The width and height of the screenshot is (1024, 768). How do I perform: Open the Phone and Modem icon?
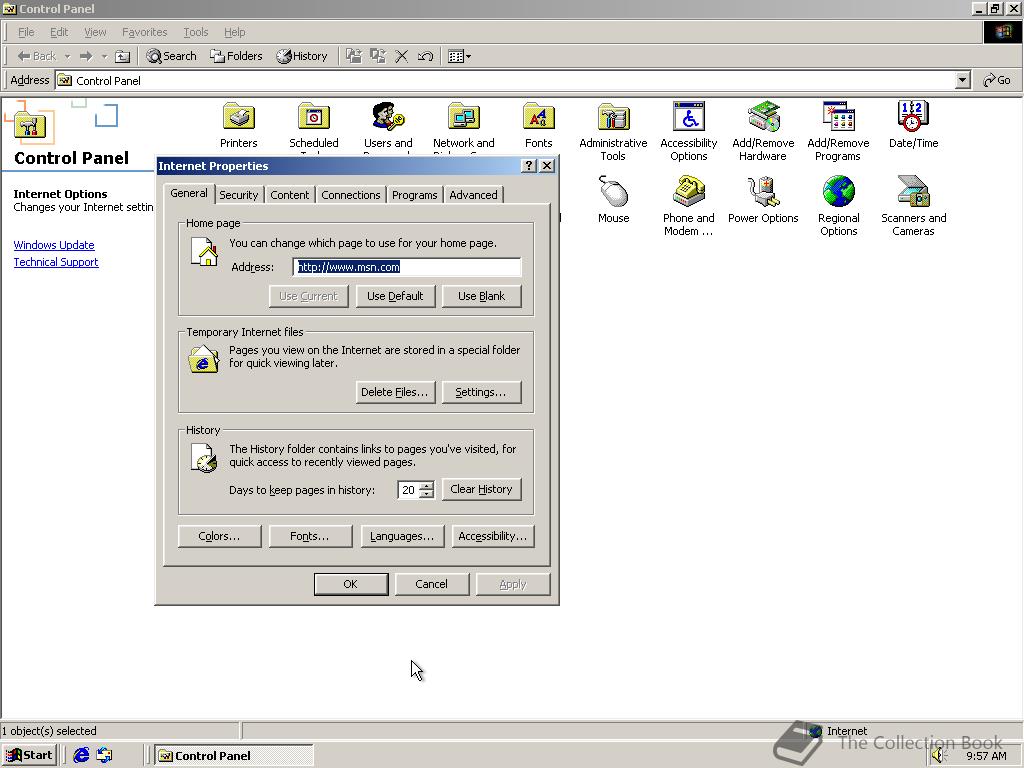click(688, 206)
